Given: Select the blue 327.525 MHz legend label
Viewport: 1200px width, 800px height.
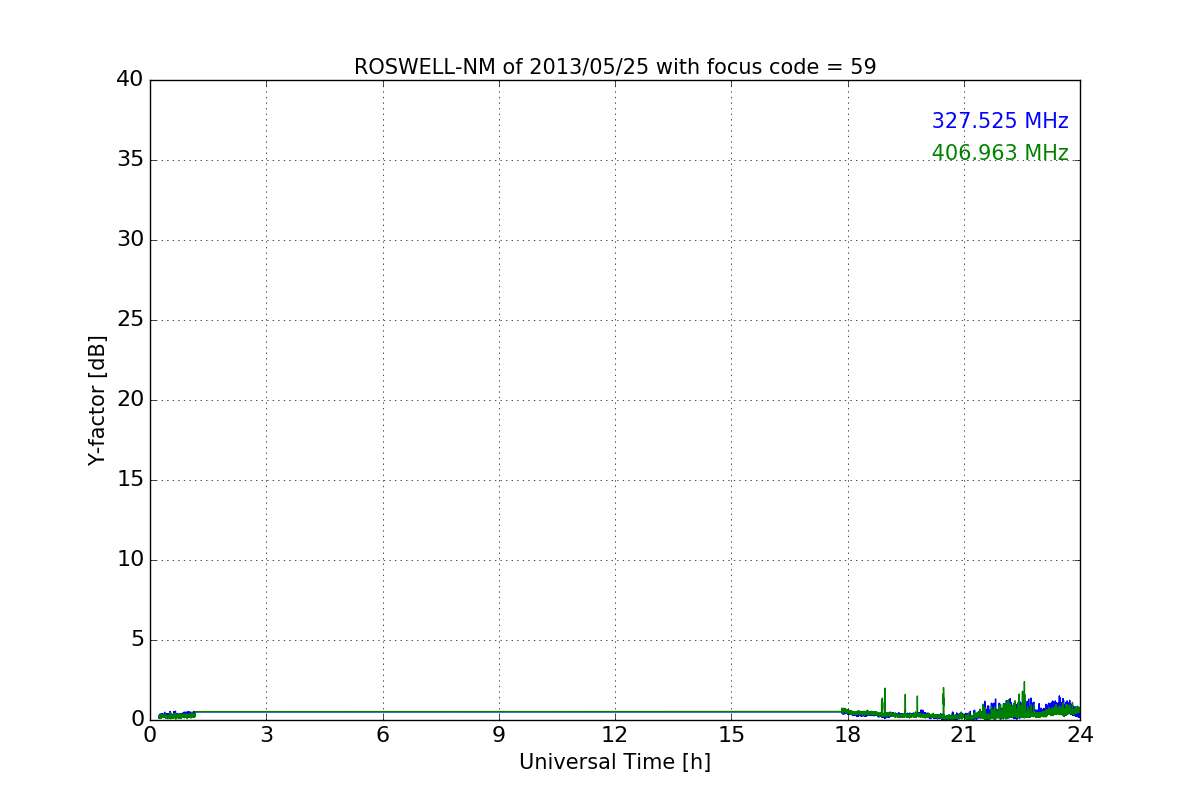Looking at the screenshot, I should click(1000, 121).
